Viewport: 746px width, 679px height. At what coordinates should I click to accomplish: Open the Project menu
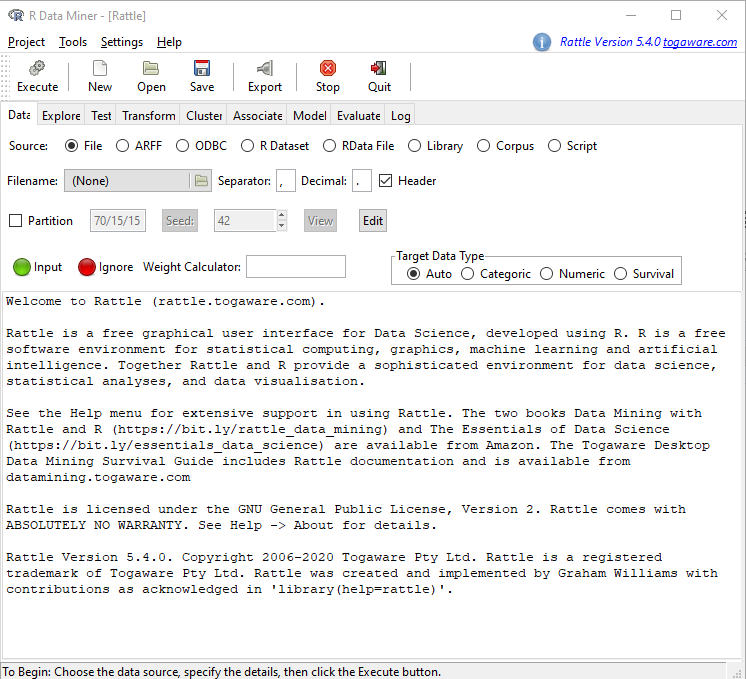point(26,42)
